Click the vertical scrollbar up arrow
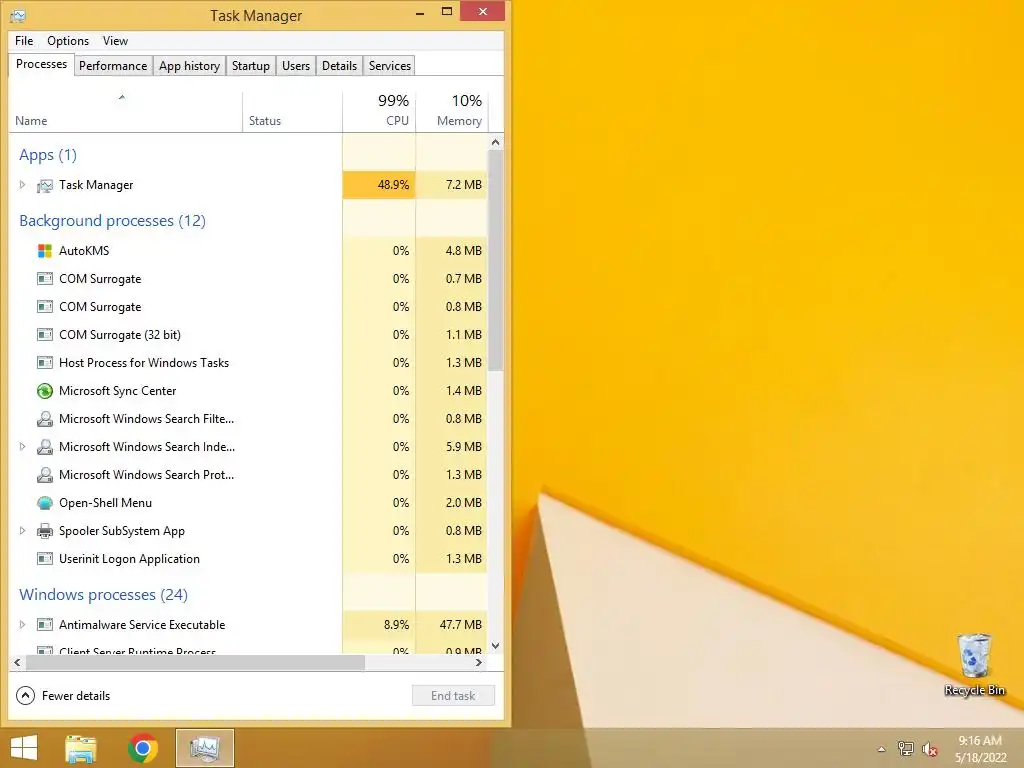The width and height of the screenshot is (1024, 768). 496,142
